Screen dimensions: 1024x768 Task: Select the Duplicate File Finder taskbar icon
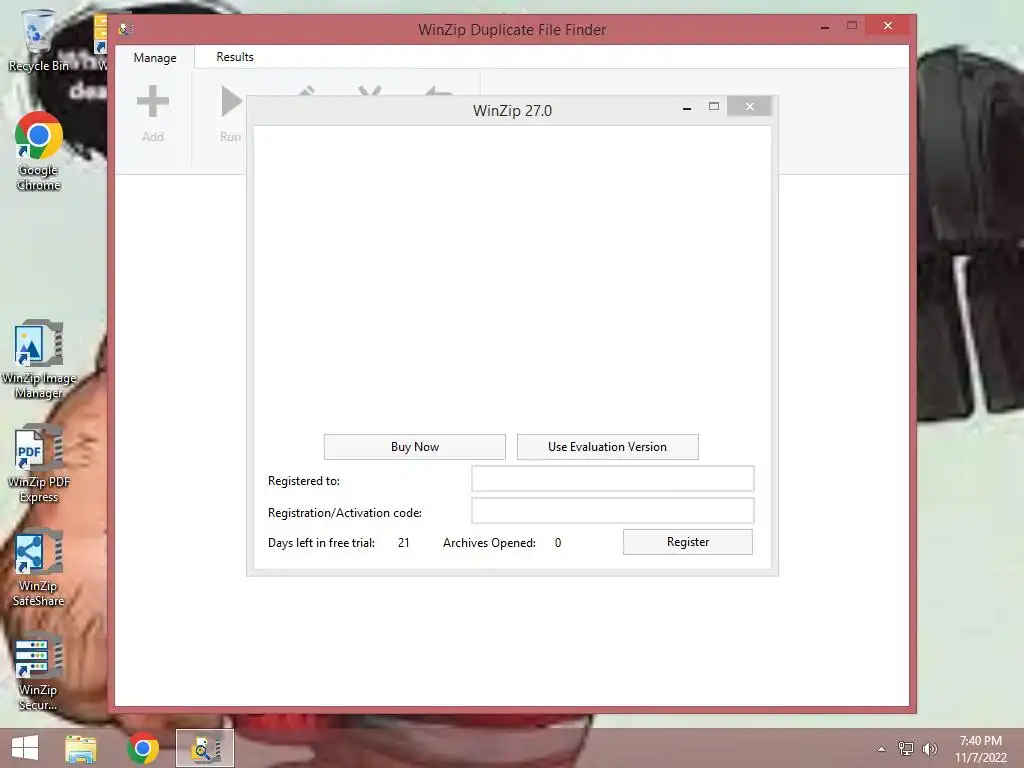pos(204,748)
